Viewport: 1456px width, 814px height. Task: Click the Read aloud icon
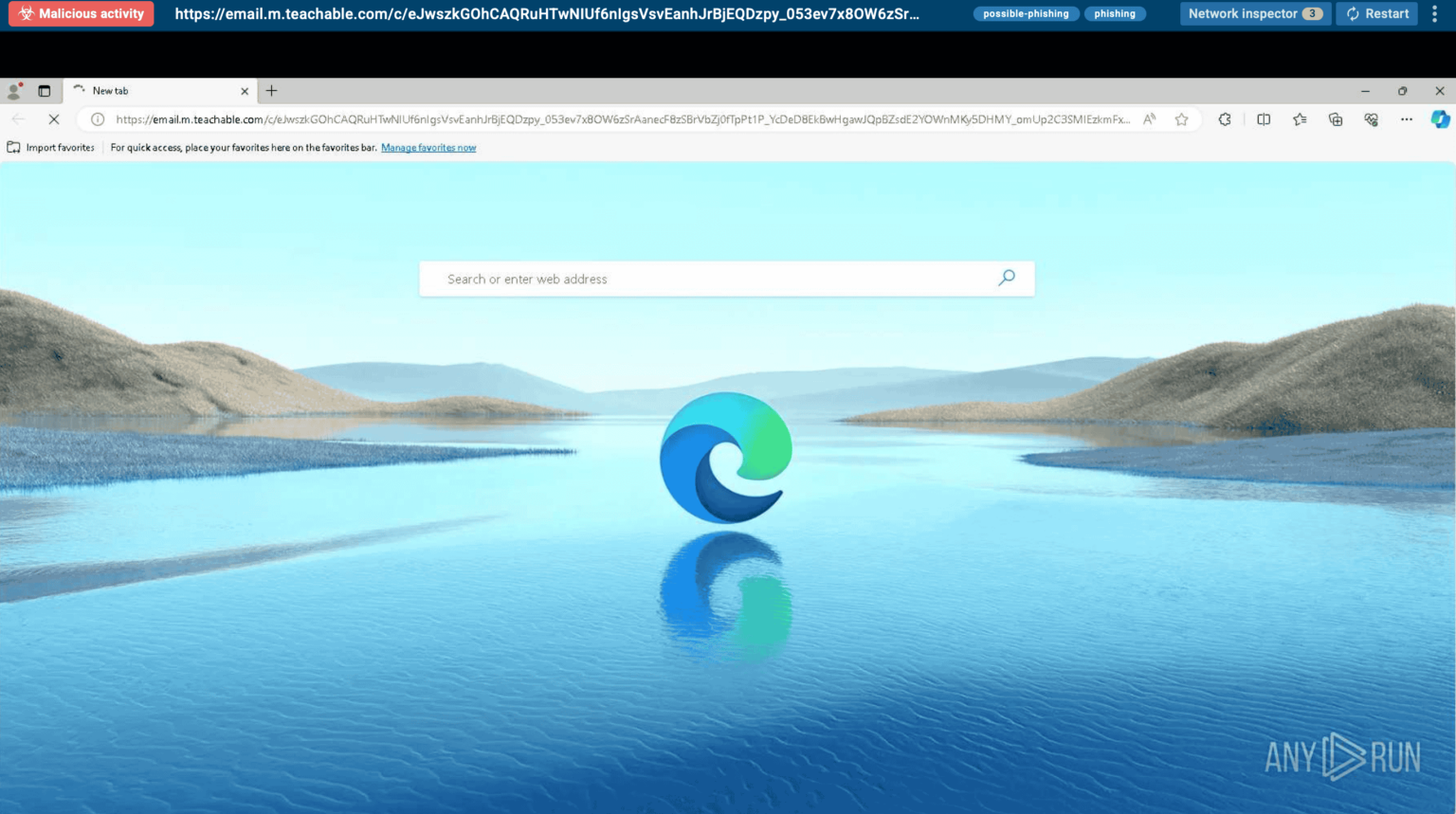[1149, 119]
